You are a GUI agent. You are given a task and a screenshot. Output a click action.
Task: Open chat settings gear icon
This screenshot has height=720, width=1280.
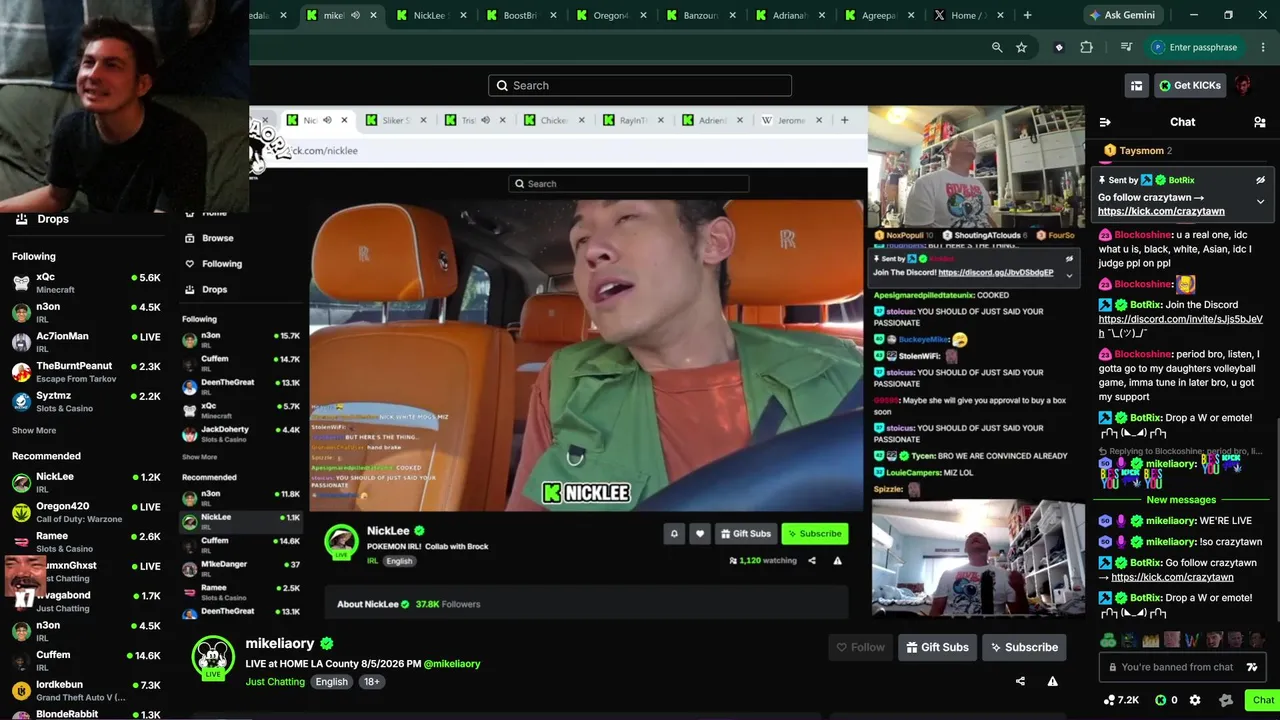pos(1195,700)
